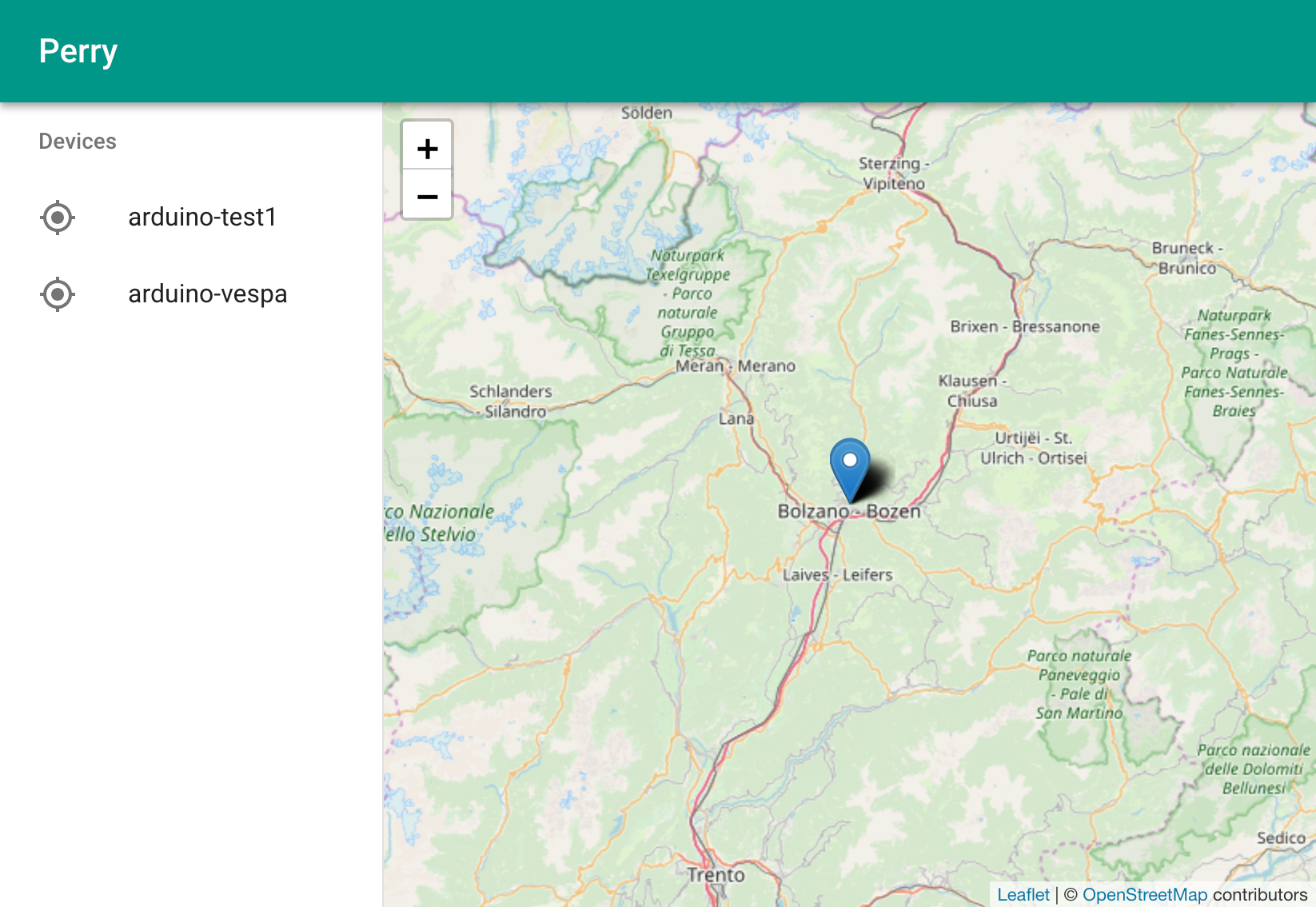
Task: Click the Brixen - Bressanone map label
Action: tap(1025, 326)
